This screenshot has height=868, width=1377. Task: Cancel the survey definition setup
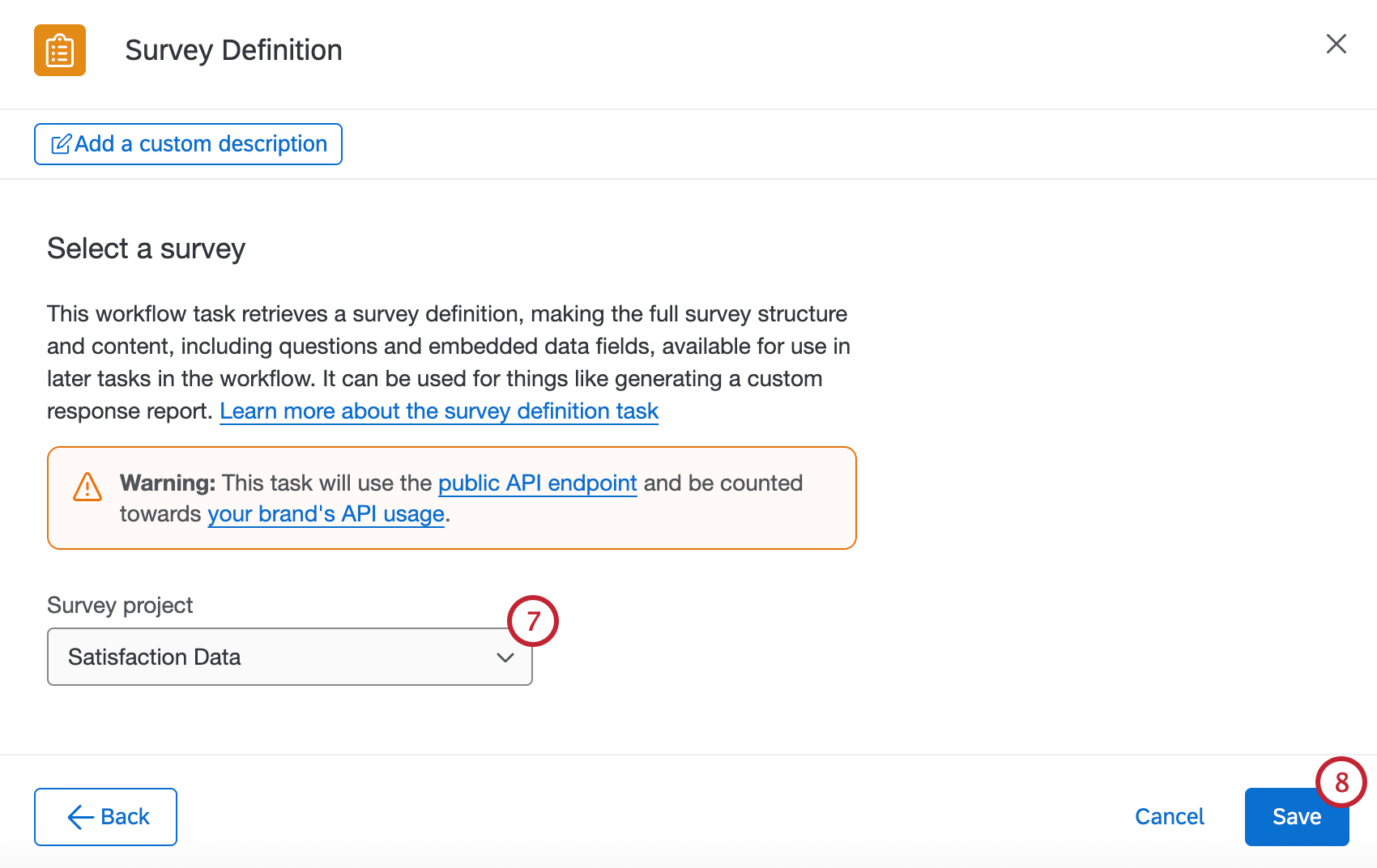[x=1169, y=816]
